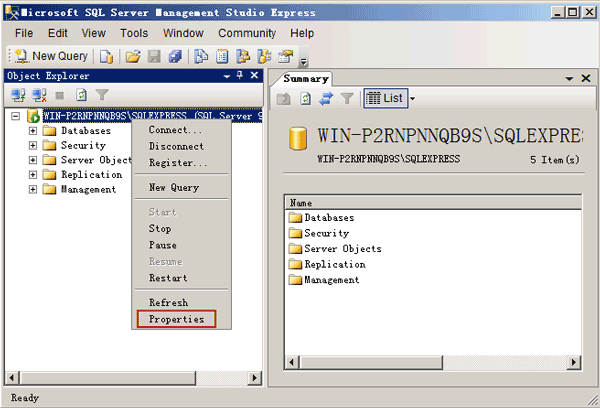Click Filter icon in Object Explorer toolbar
The width and height of the screenshot is (600, 408).
tap(102, 95)
